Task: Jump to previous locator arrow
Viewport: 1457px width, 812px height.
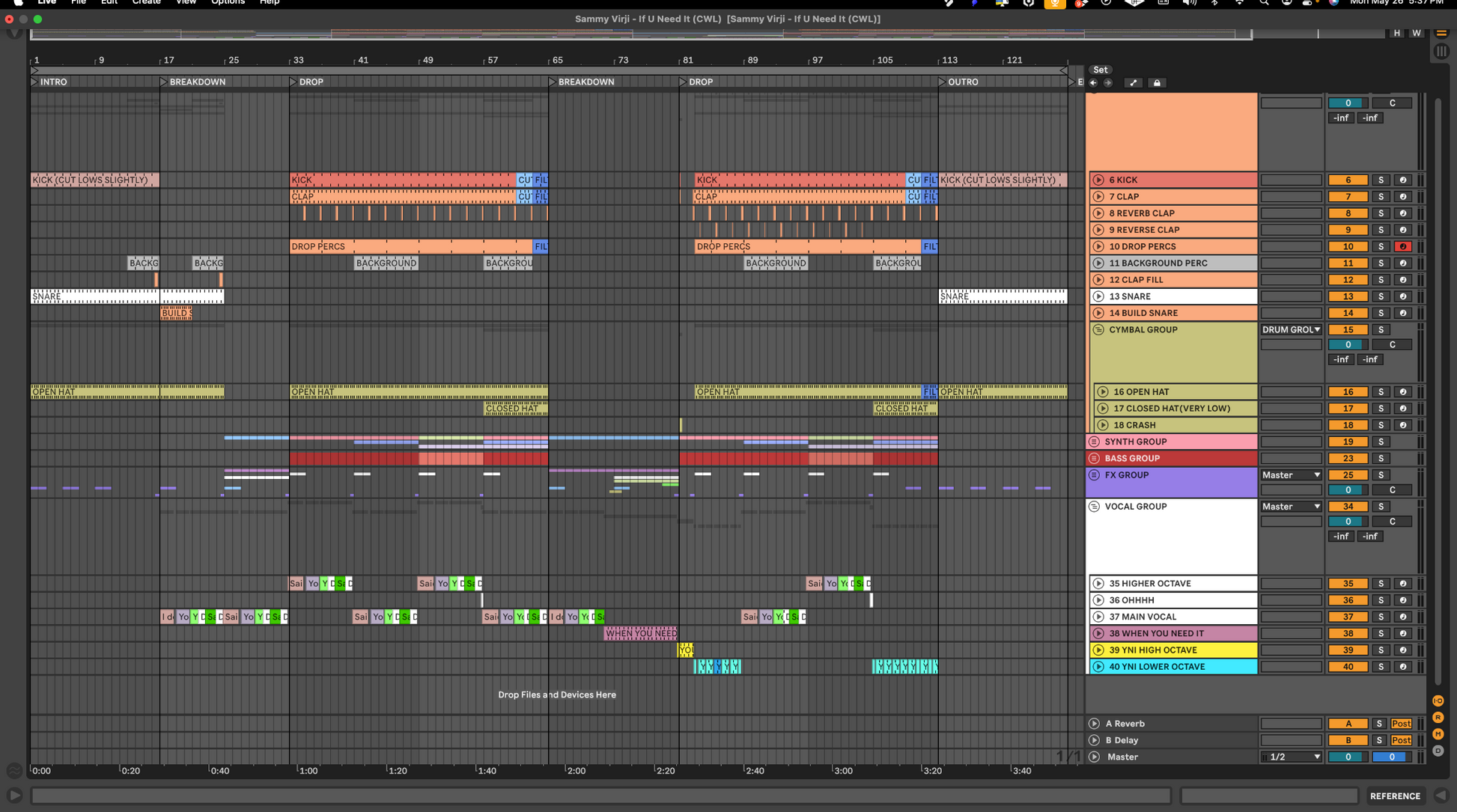Action: click(1093, 83)
